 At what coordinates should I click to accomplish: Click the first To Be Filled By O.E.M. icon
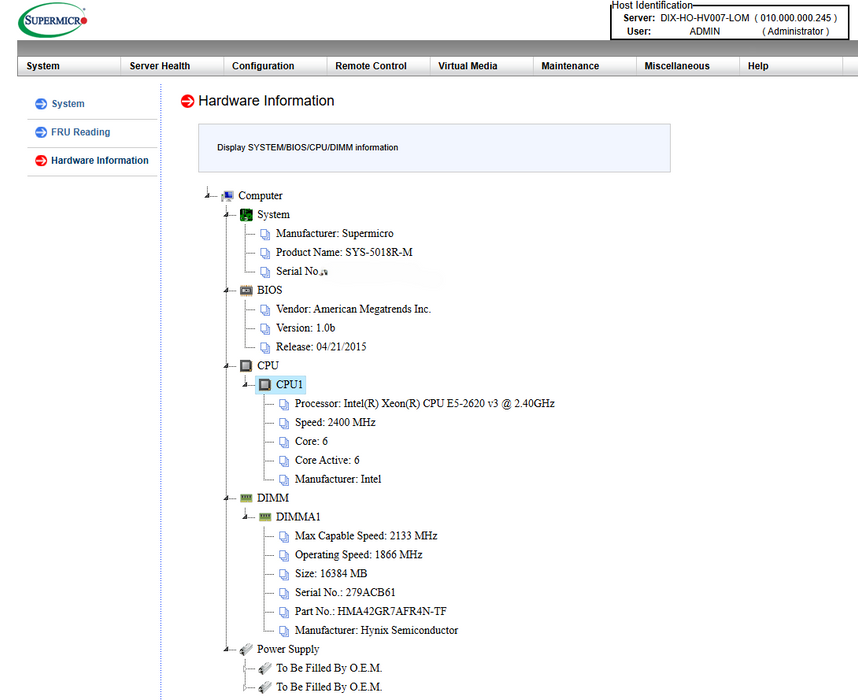(x=265, y=668)
